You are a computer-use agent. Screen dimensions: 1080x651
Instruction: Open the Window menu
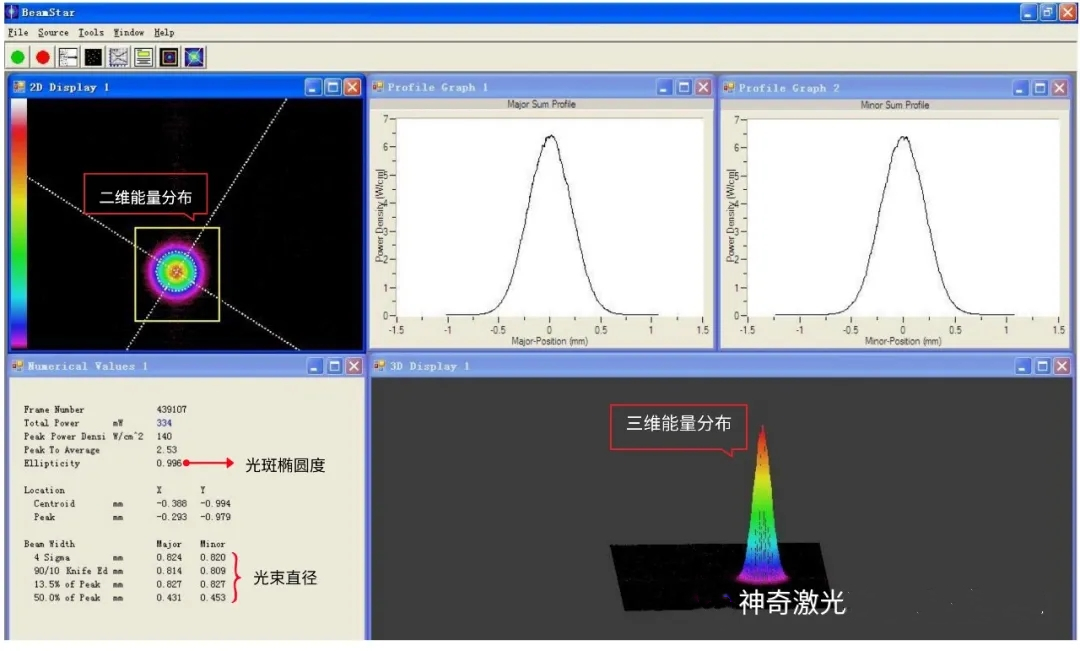[x=129, y=33]
